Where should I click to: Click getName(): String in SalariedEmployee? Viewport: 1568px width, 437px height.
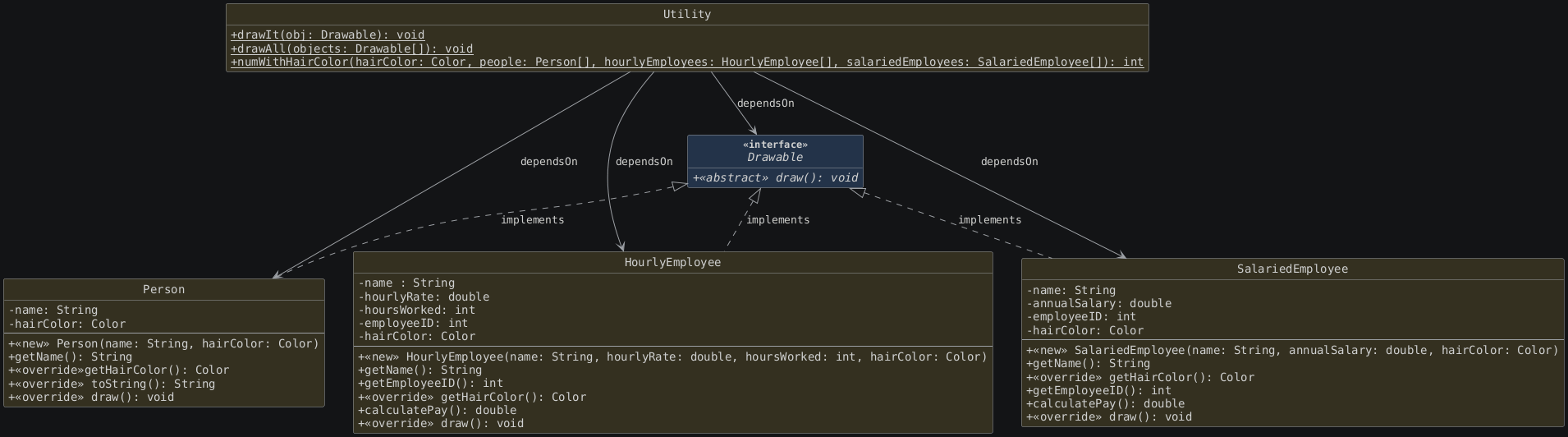[x=1088, y=363]
